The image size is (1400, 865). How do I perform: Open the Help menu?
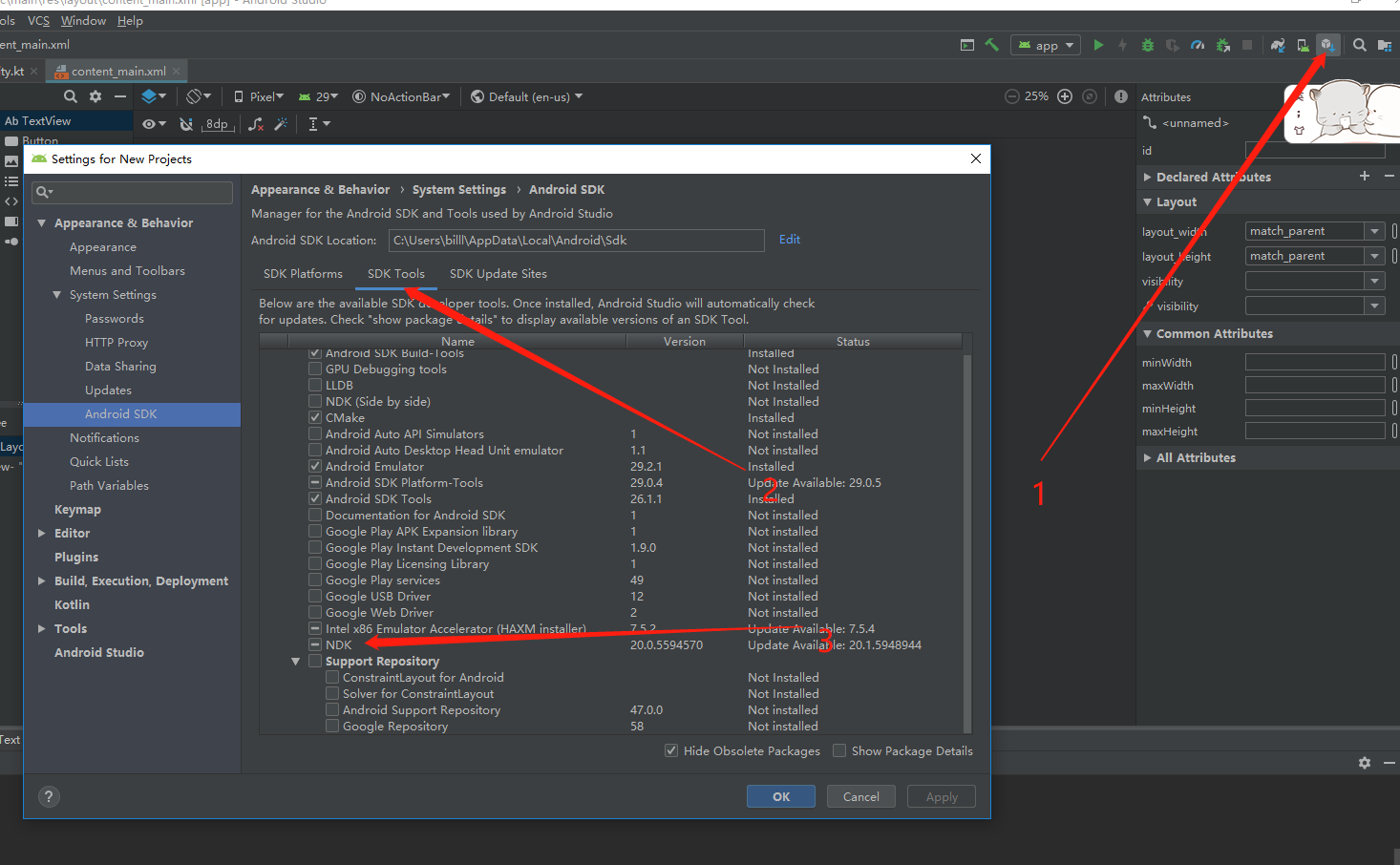tap(130, 20)
